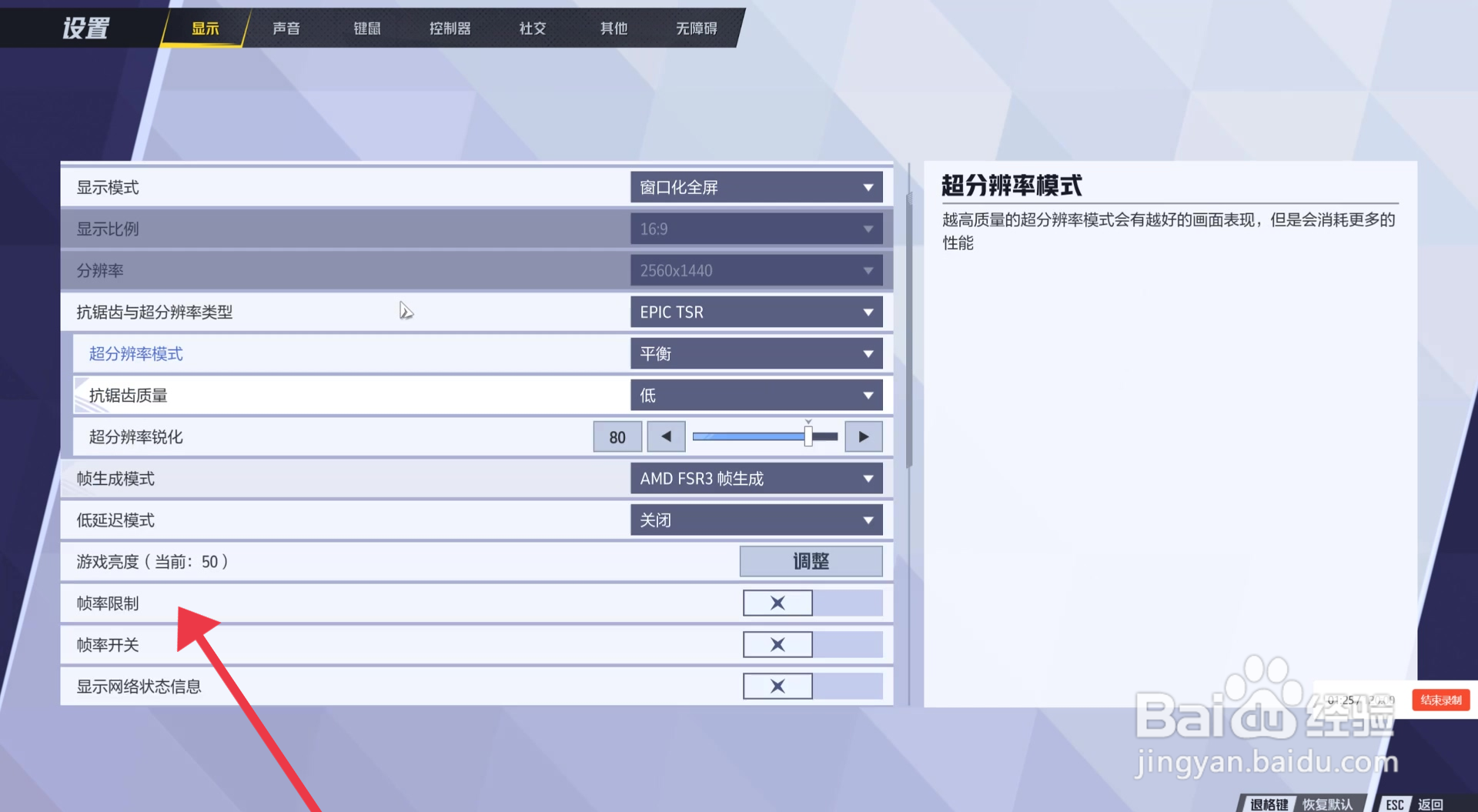Open the 控制器 settings tab
This screenshot has height=812, width=1478.
450,28
